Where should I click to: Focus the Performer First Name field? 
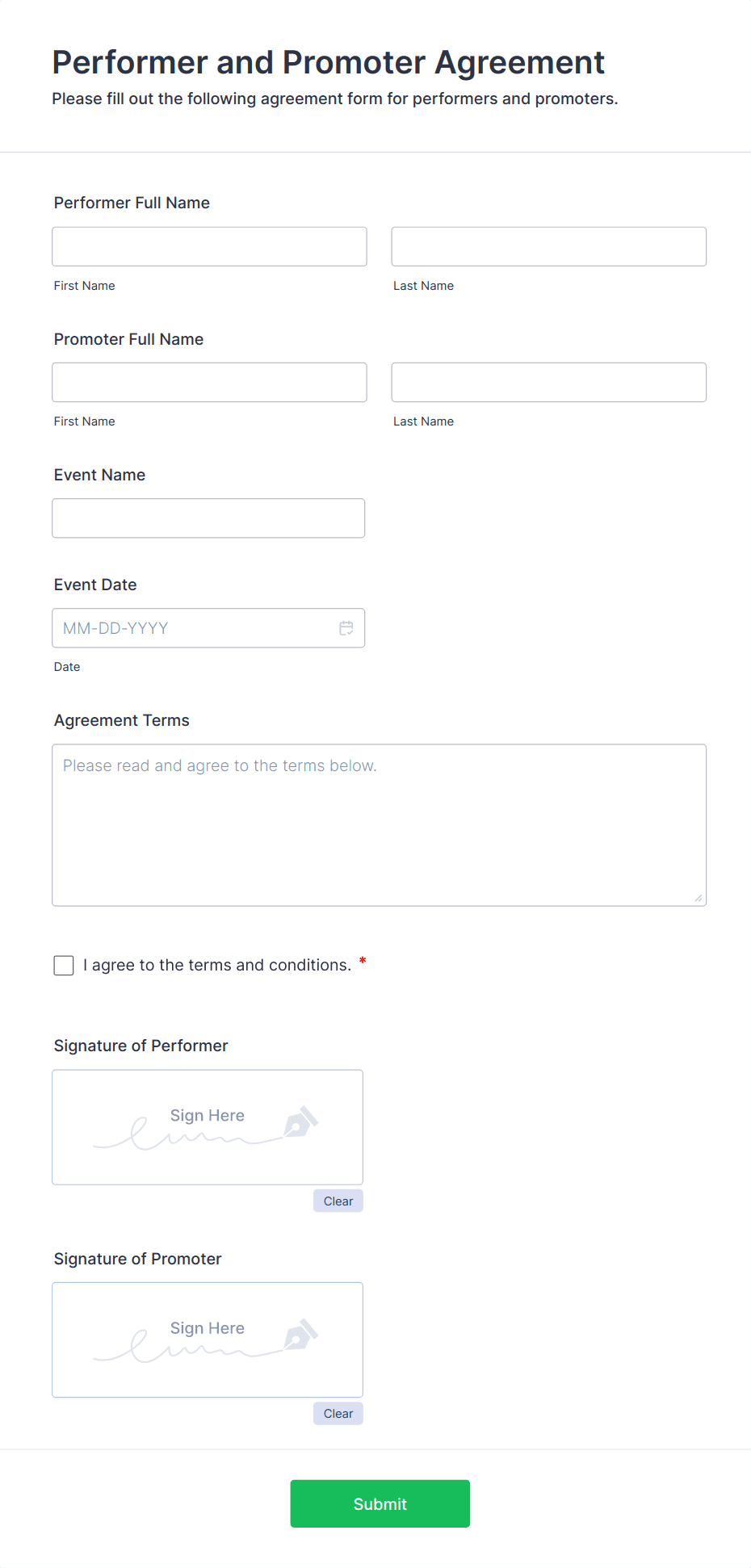(x=208, y=246)
